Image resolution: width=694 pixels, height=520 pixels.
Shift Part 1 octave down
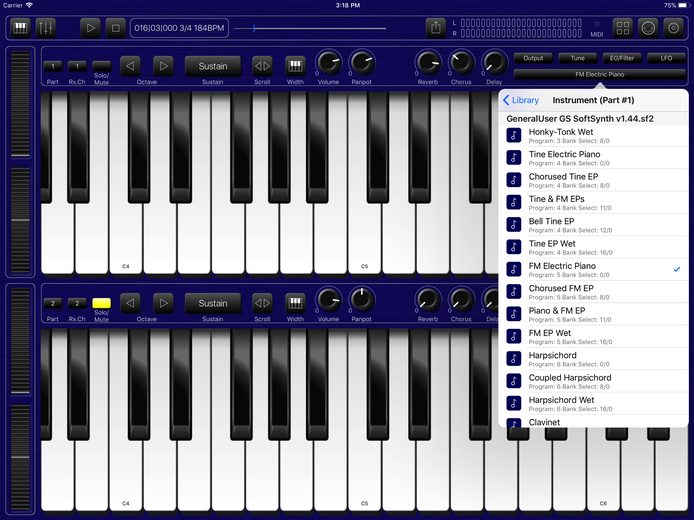[x=130, y=66]
